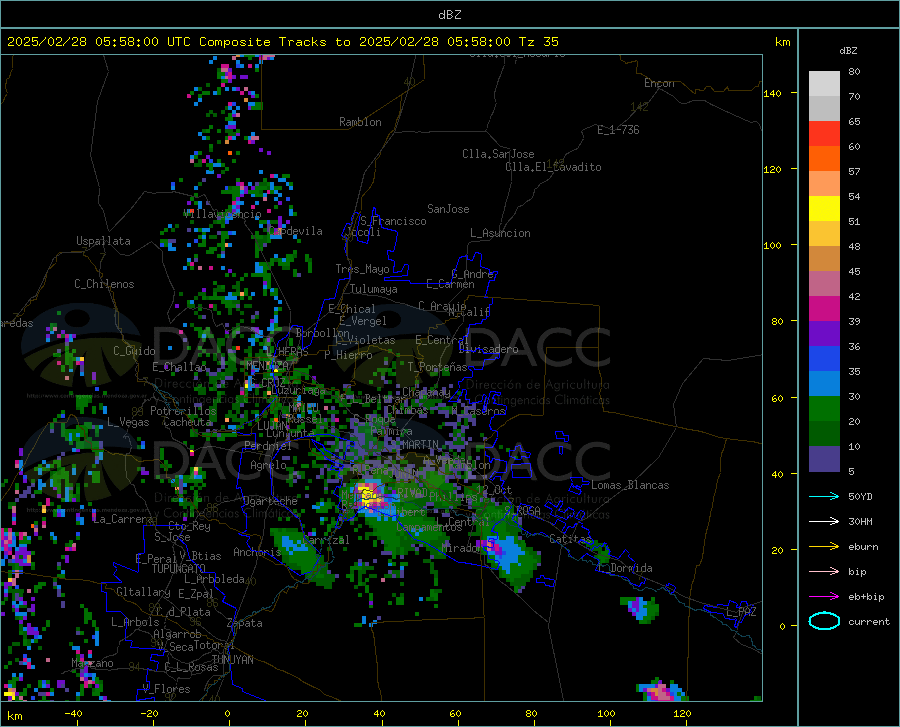900x727 pixels.
Task: Click the '140' tick on vertical km axis
Action: (x=772, y=93)
